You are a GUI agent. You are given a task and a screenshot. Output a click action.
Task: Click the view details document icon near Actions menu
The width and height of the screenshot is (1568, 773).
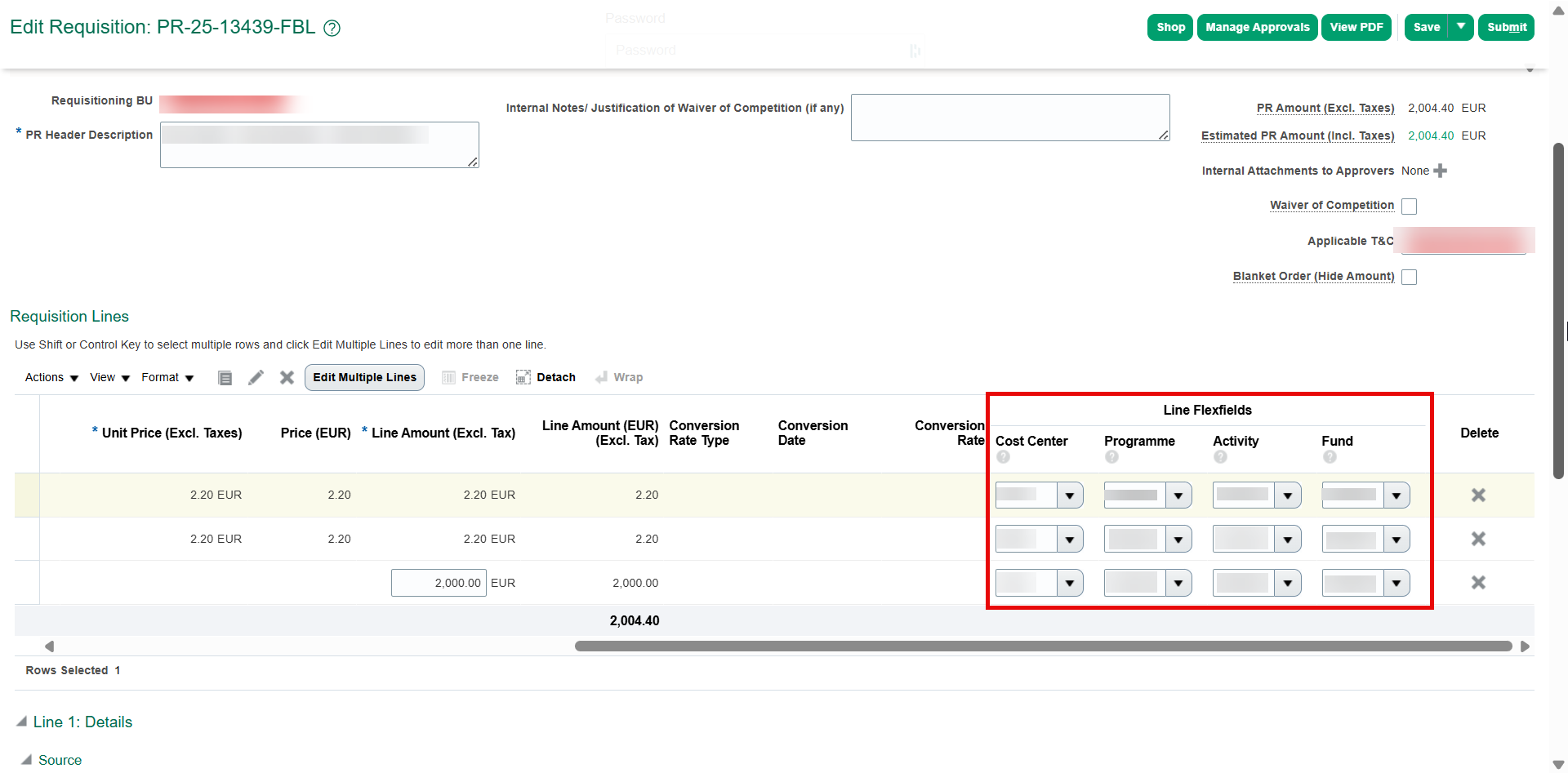point(225,377)
